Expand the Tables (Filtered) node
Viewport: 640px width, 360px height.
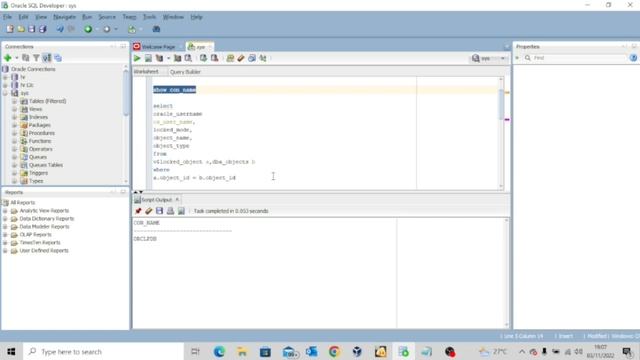[x=14, y=101]
